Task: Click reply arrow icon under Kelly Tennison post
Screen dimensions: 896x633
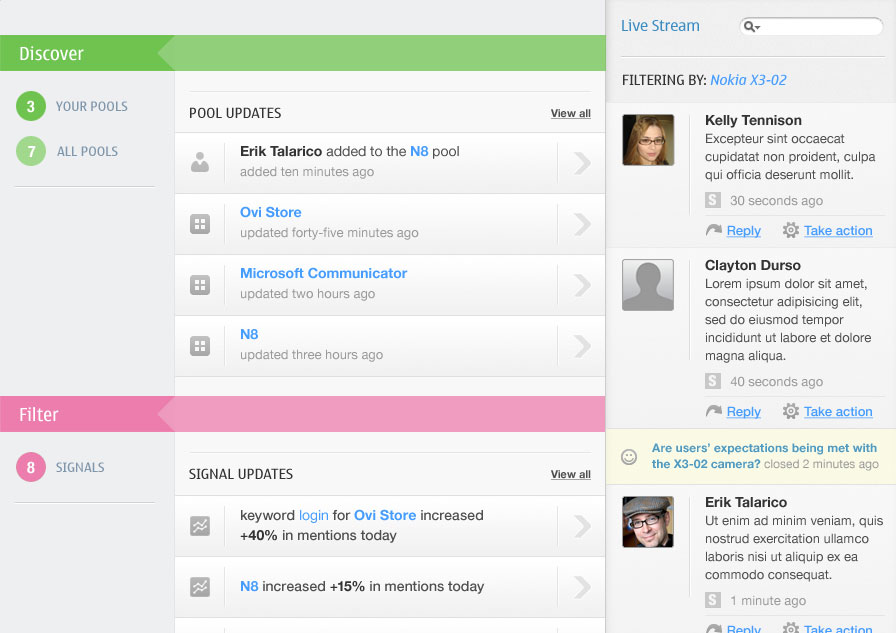Action: point(714,230)
